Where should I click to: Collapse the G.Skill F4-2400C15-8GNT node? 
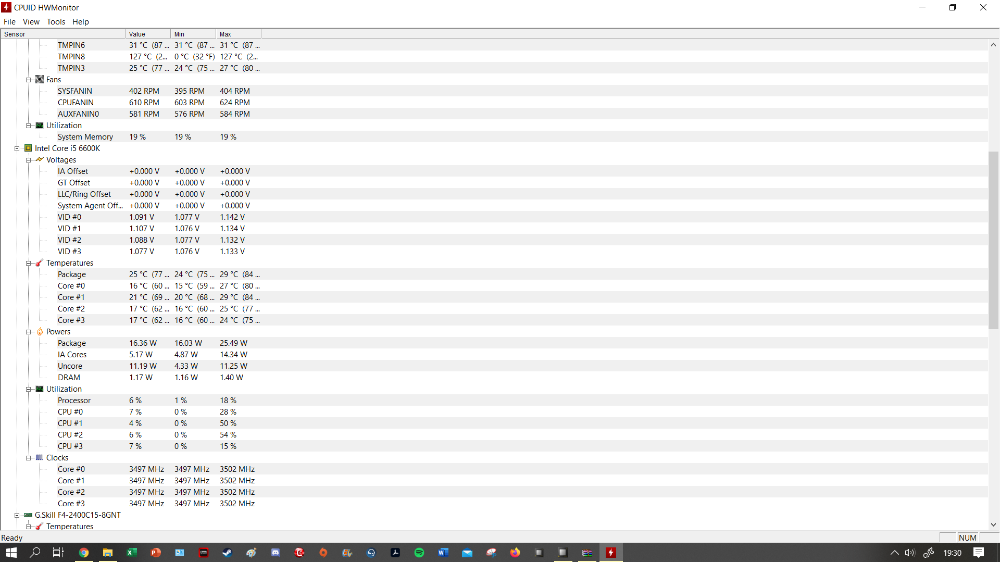(x=17, y=515)
